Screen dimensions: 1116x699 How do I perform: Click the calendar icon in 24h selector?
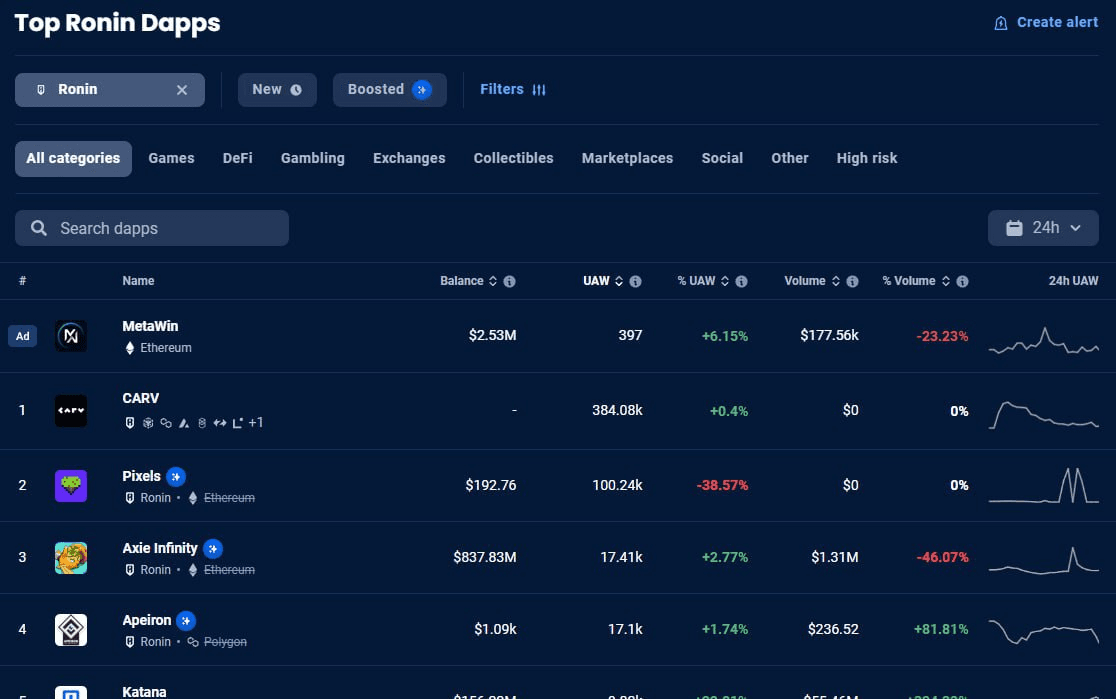point(1014,228)
